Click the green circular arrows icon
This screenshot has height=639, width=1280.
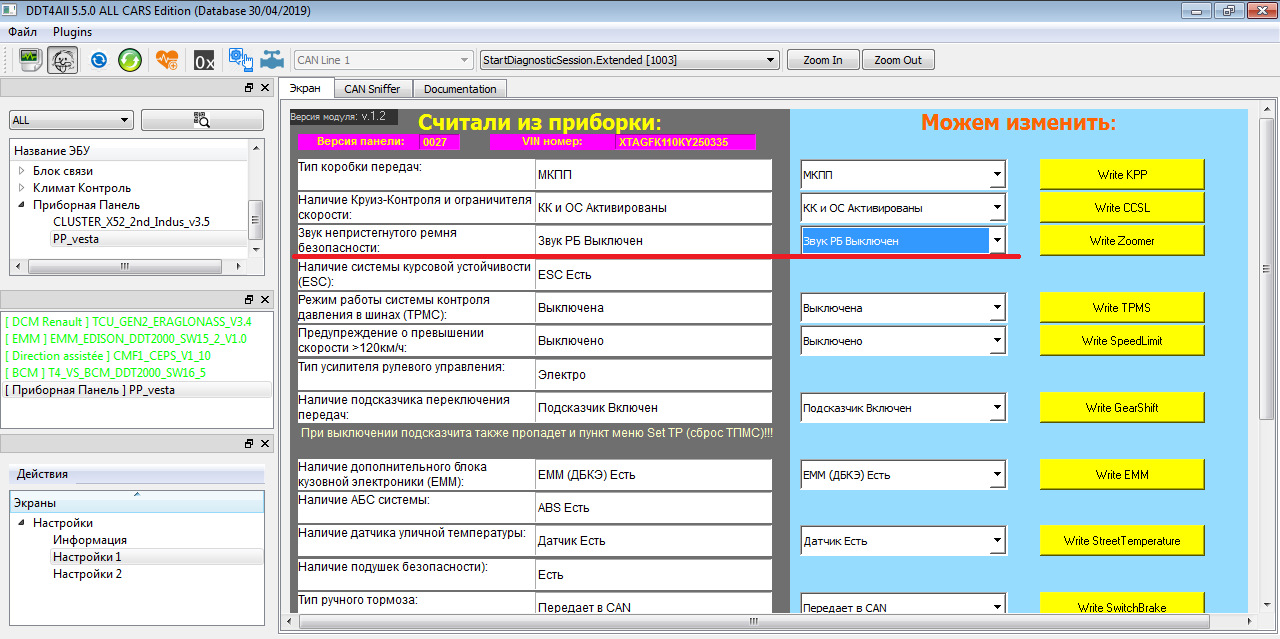(x=129, y=60)
